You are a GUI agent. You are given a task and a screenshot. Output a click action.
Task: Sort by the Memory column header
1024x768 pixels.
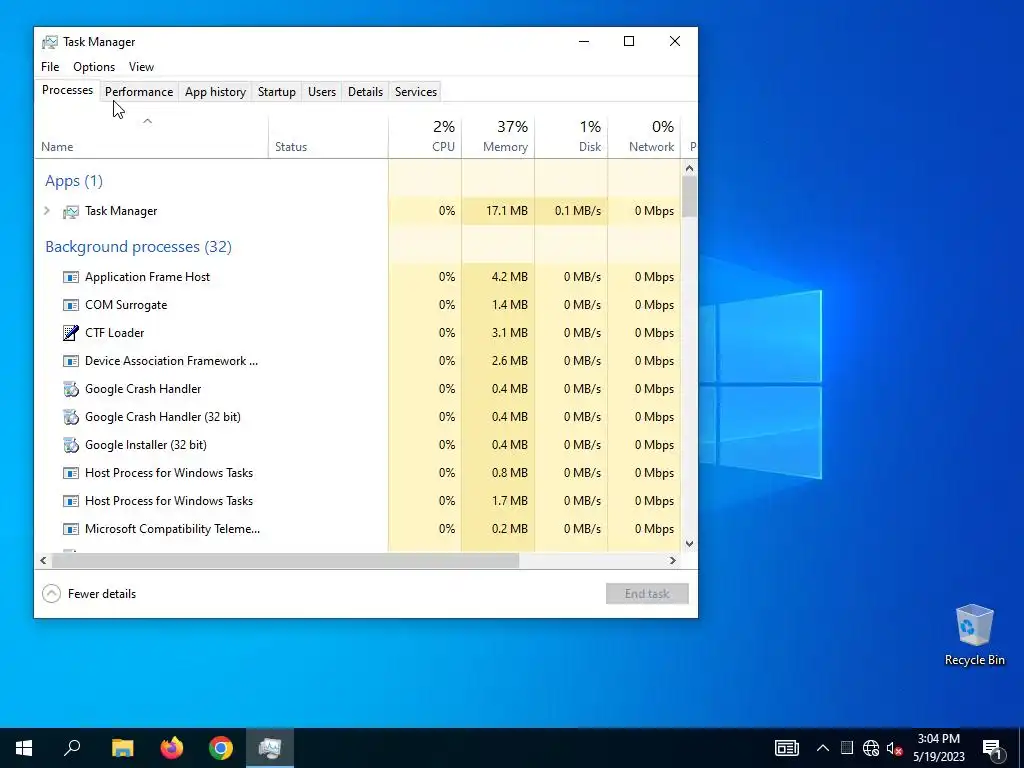coord(498,137)
